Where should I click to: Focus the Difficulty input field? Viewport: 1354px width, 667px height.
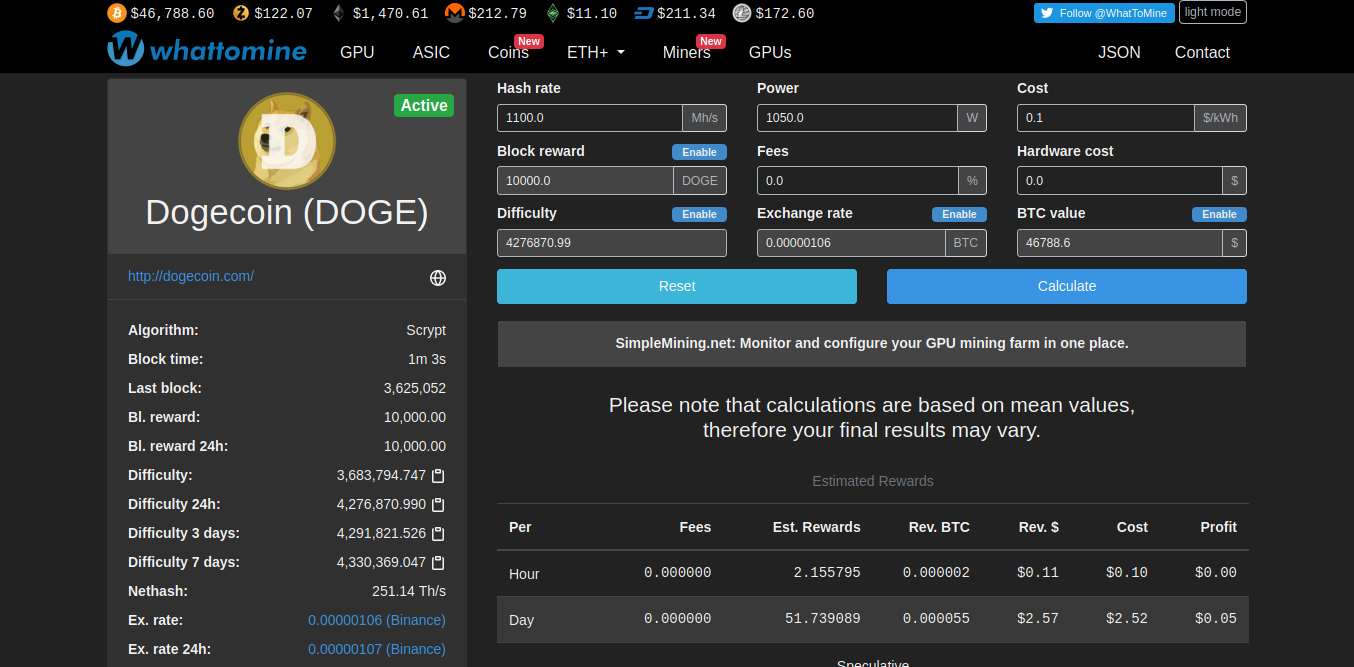(x=612, y=243)
